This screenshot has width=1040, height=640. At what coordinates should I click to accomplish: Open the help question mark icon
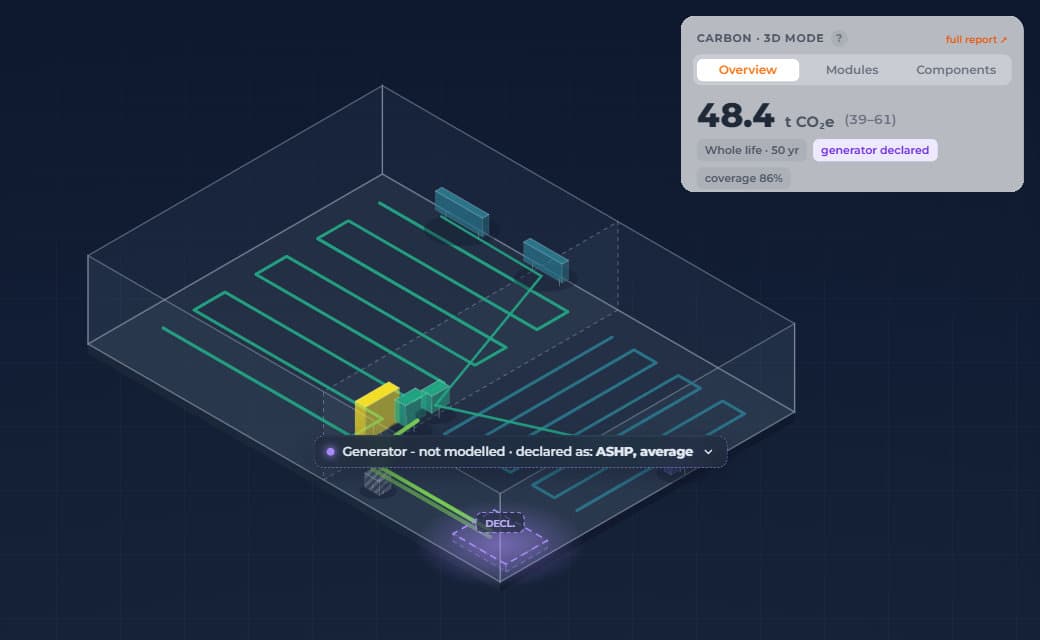point(838,38)
